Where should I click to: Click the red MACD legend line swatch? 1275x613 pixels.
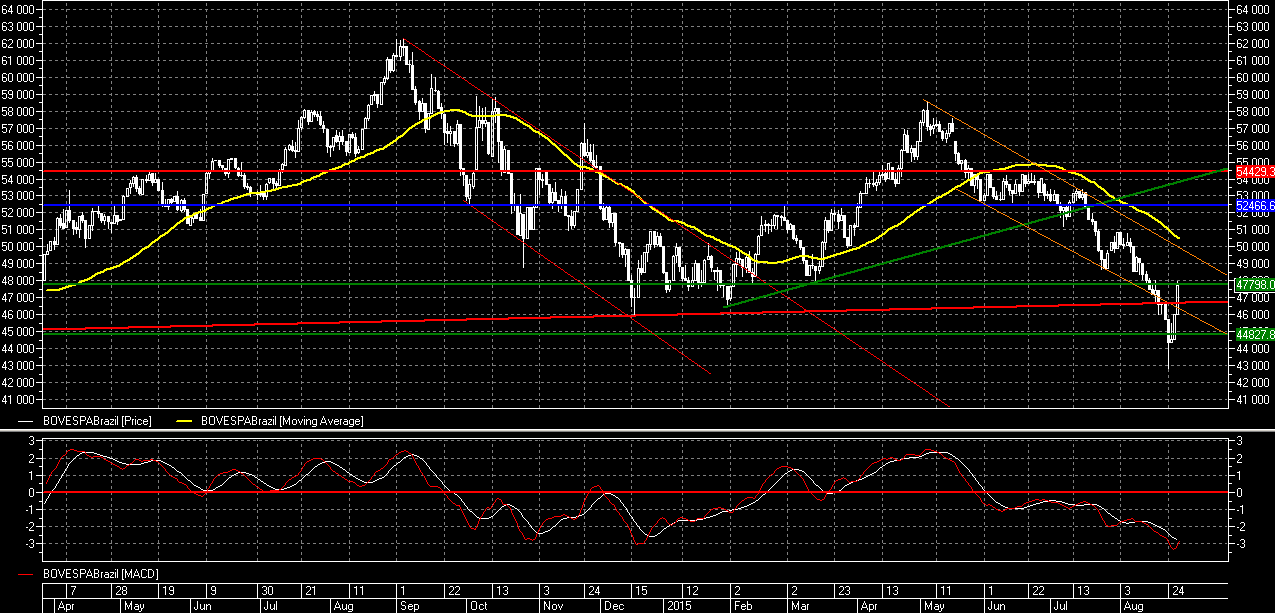tap(26, 575)
